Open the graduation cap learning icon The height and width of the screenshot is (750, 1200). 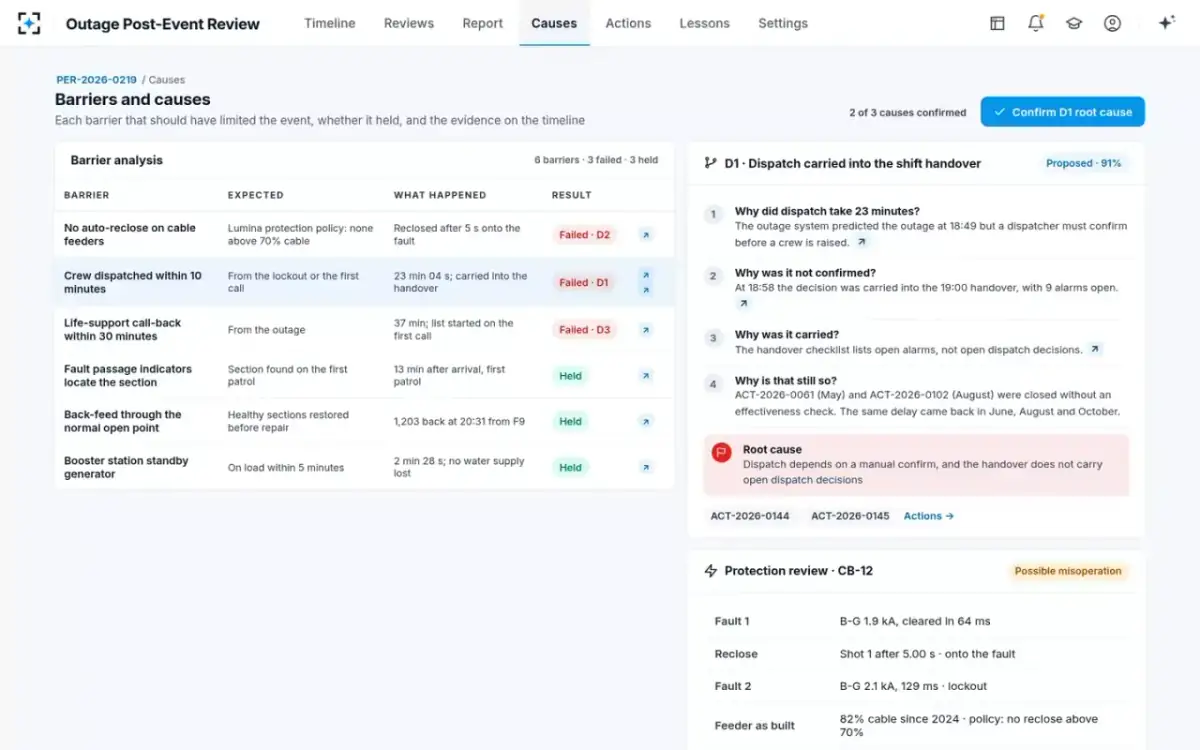point(1074,23)
